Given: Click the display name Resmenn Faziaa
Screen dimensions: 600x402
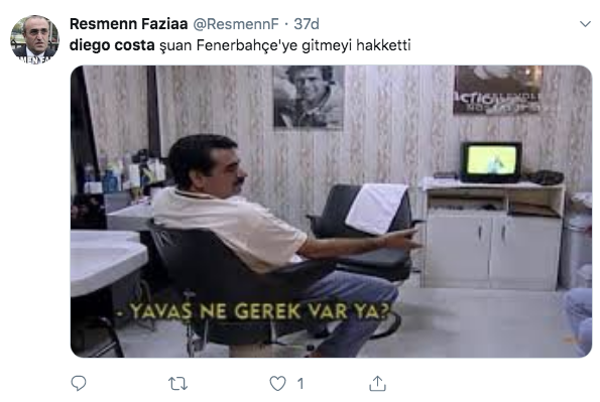Looking at the screenshot, I should click(129, 24).
